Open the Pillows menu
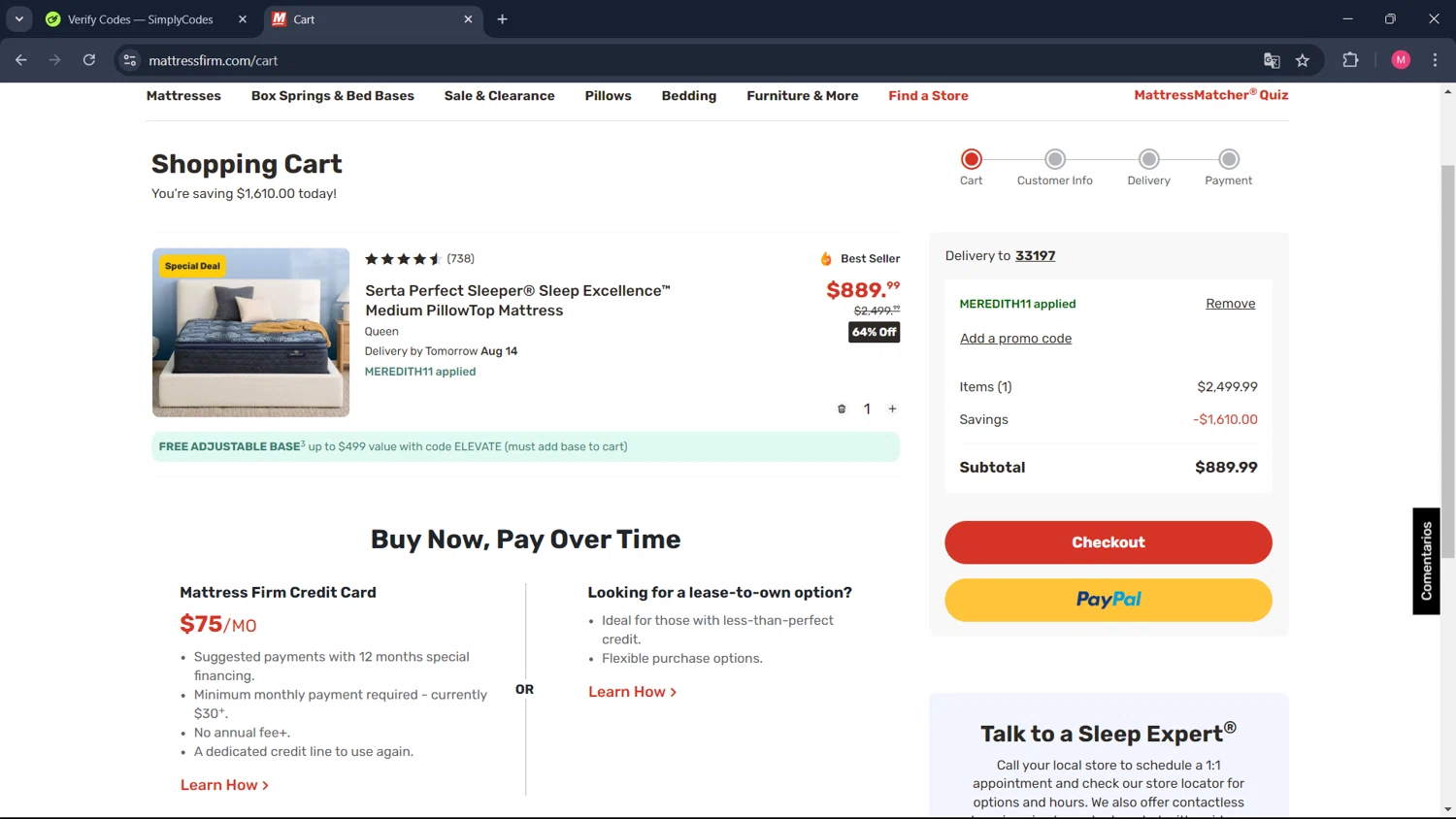The height and width of the screenshot is (819, 1456). [x=609, y=96]
